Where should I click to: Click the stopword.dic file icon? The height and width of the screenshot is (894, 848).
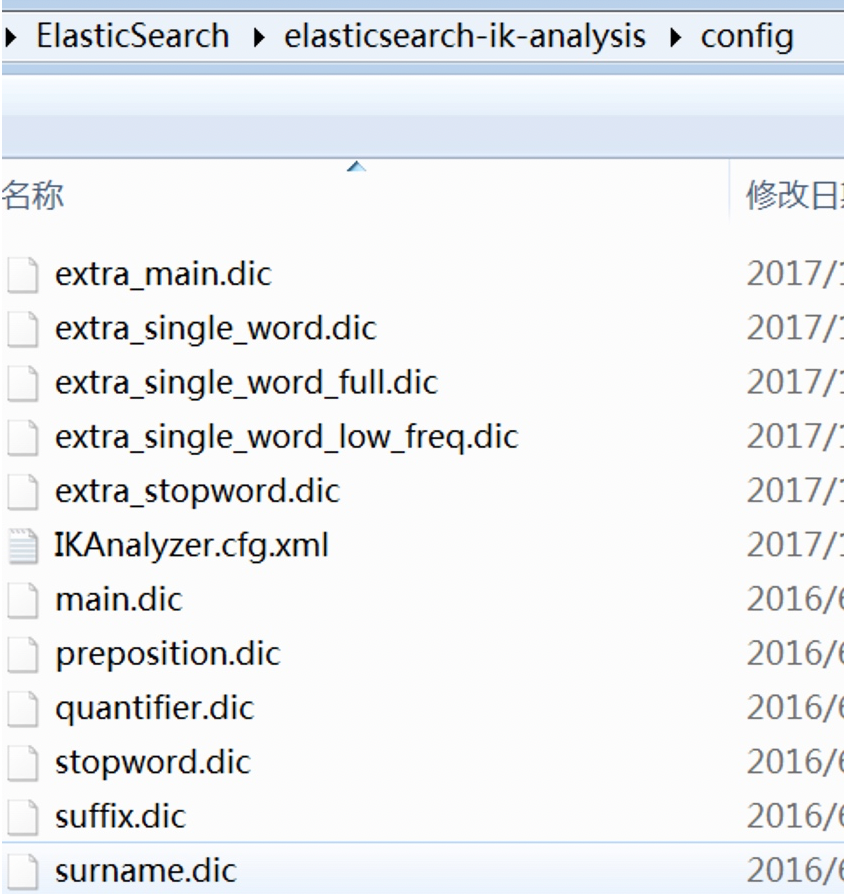tap(23, 762)
